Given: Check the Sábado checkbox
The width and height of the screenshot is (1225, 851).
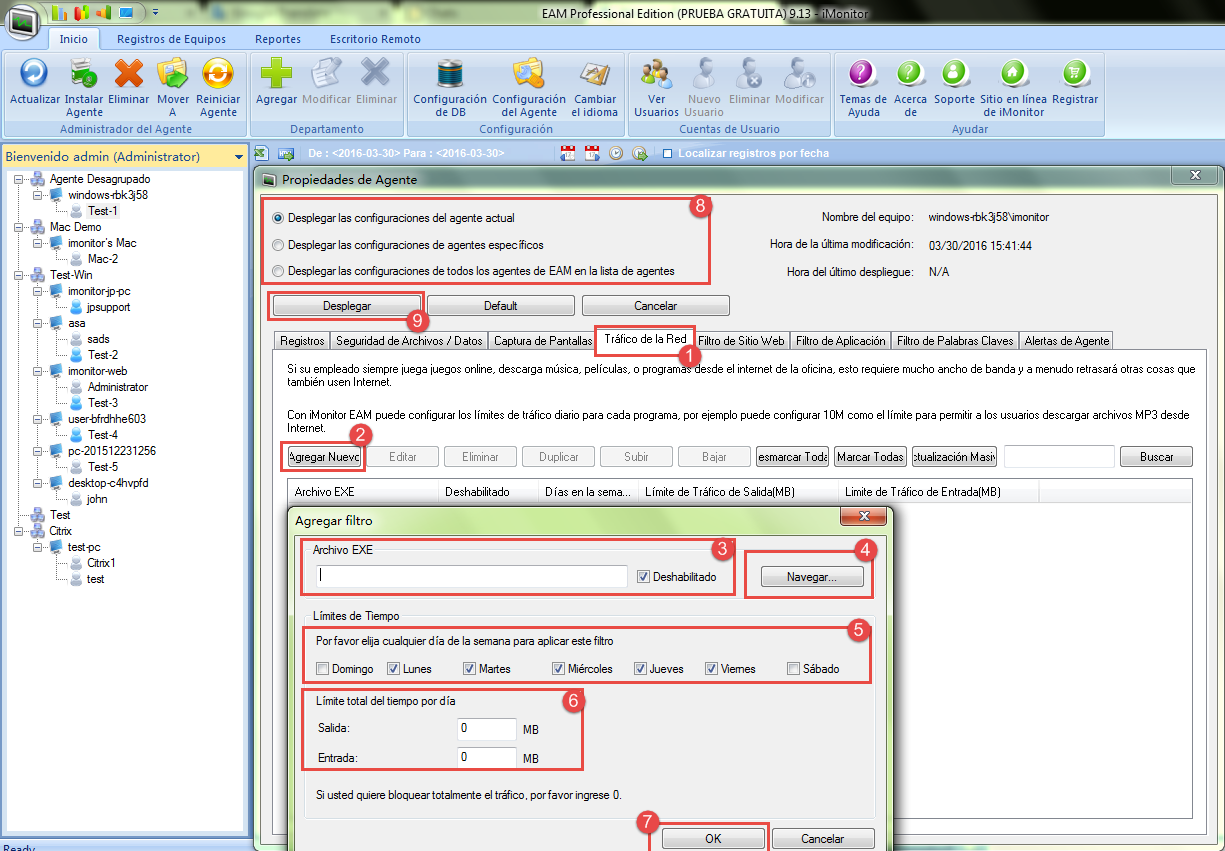Looking at the screenshot, I should point(793,669).
